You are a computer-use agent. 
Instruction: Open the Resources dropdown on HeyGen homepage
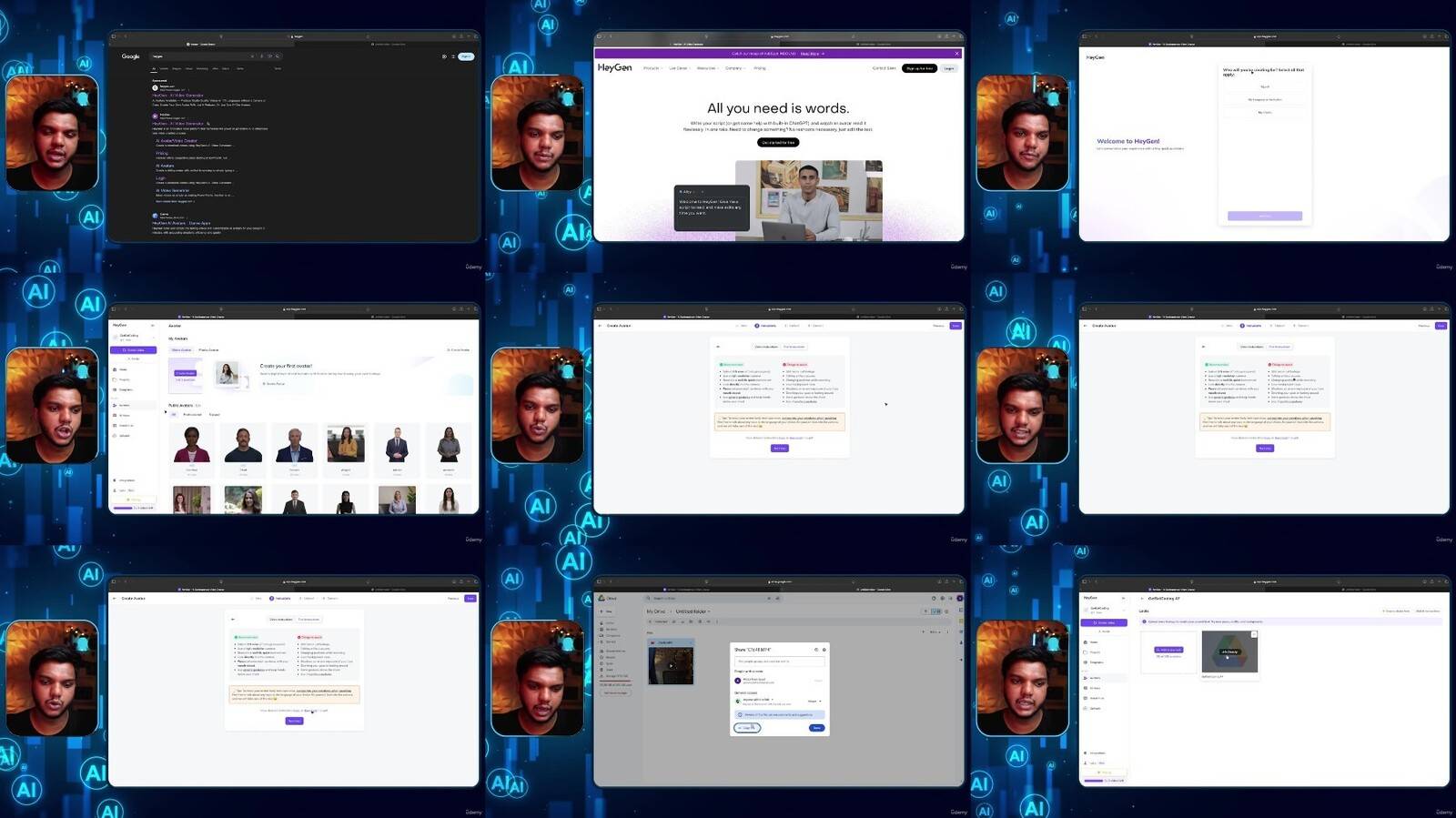[707, 68]
